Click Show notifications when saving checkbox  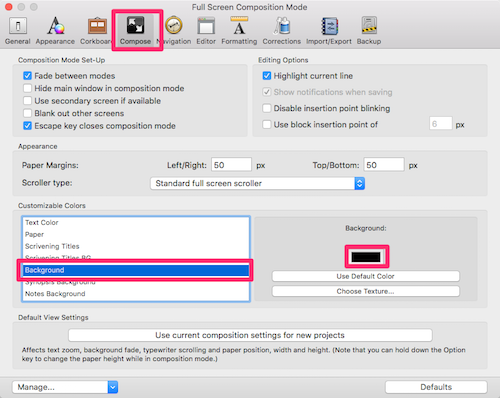pos(267,92)
